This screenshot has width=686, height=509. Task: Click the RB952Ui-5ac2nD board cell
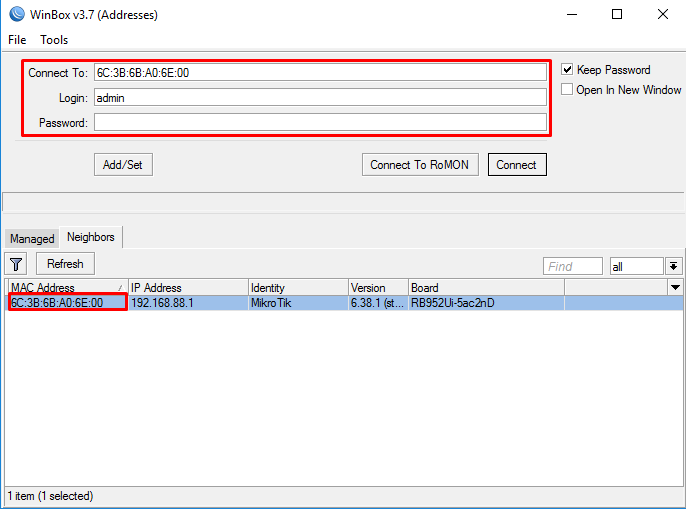[x=486, y=303]
